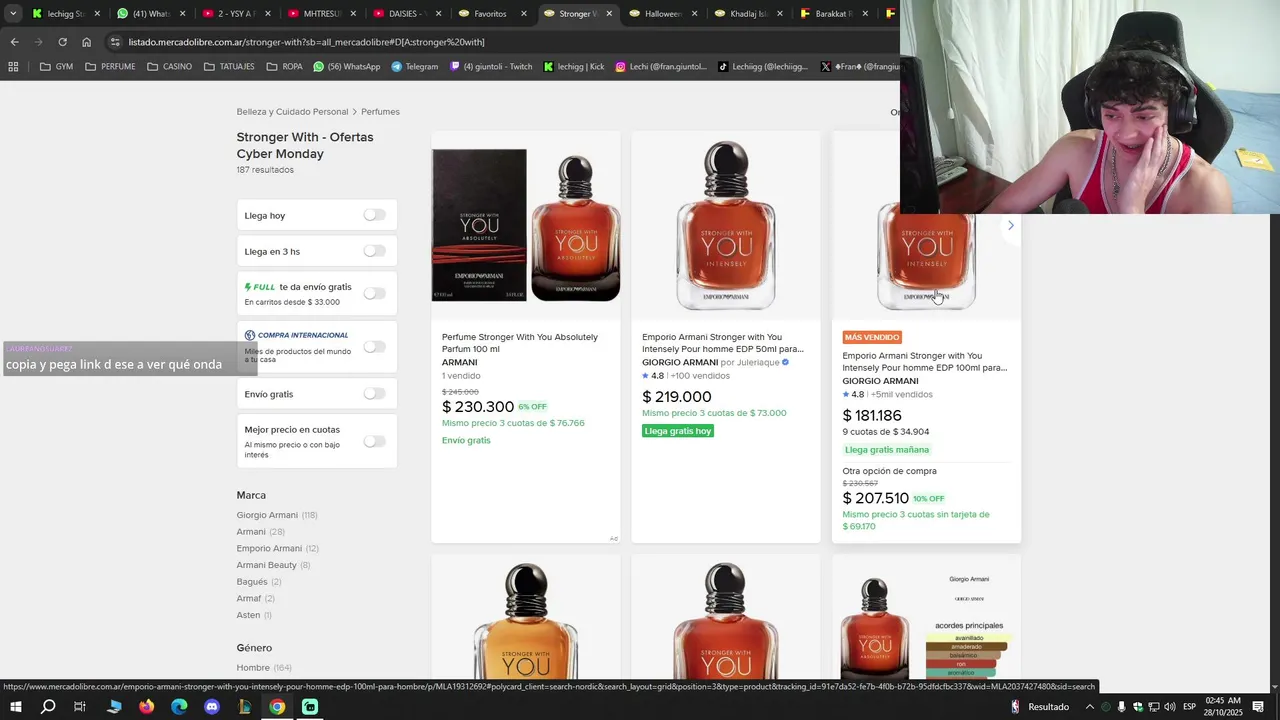
Task: Open Perfume Stronger With You Absolutely listing
Action: pos(520,343)
